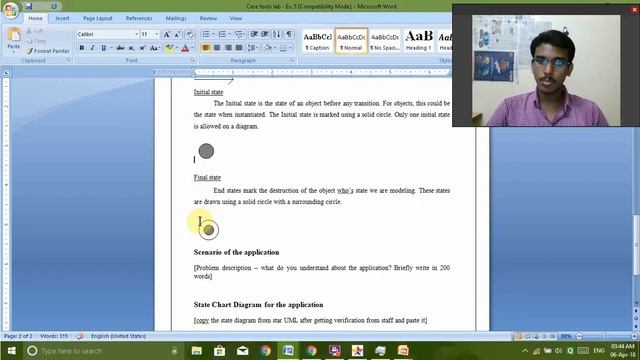
Task: Open the Paragraph dialog launcher
Action: tap(292, 60)
